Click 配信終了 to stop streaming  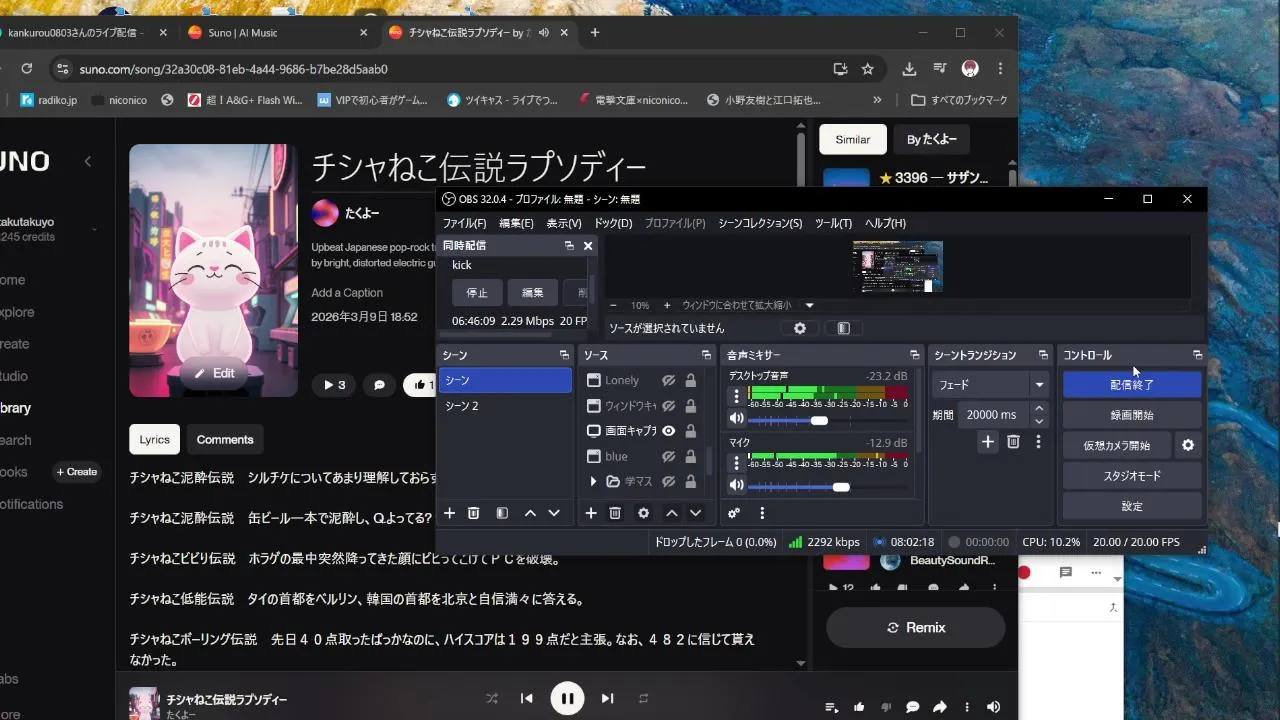tap(1132, 384)
